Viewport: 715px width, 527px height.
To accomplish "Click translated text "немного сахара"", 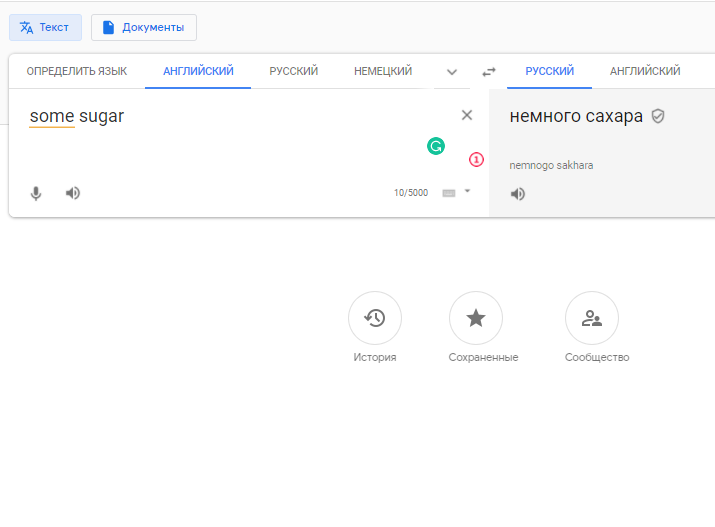I will click(576, 116).
